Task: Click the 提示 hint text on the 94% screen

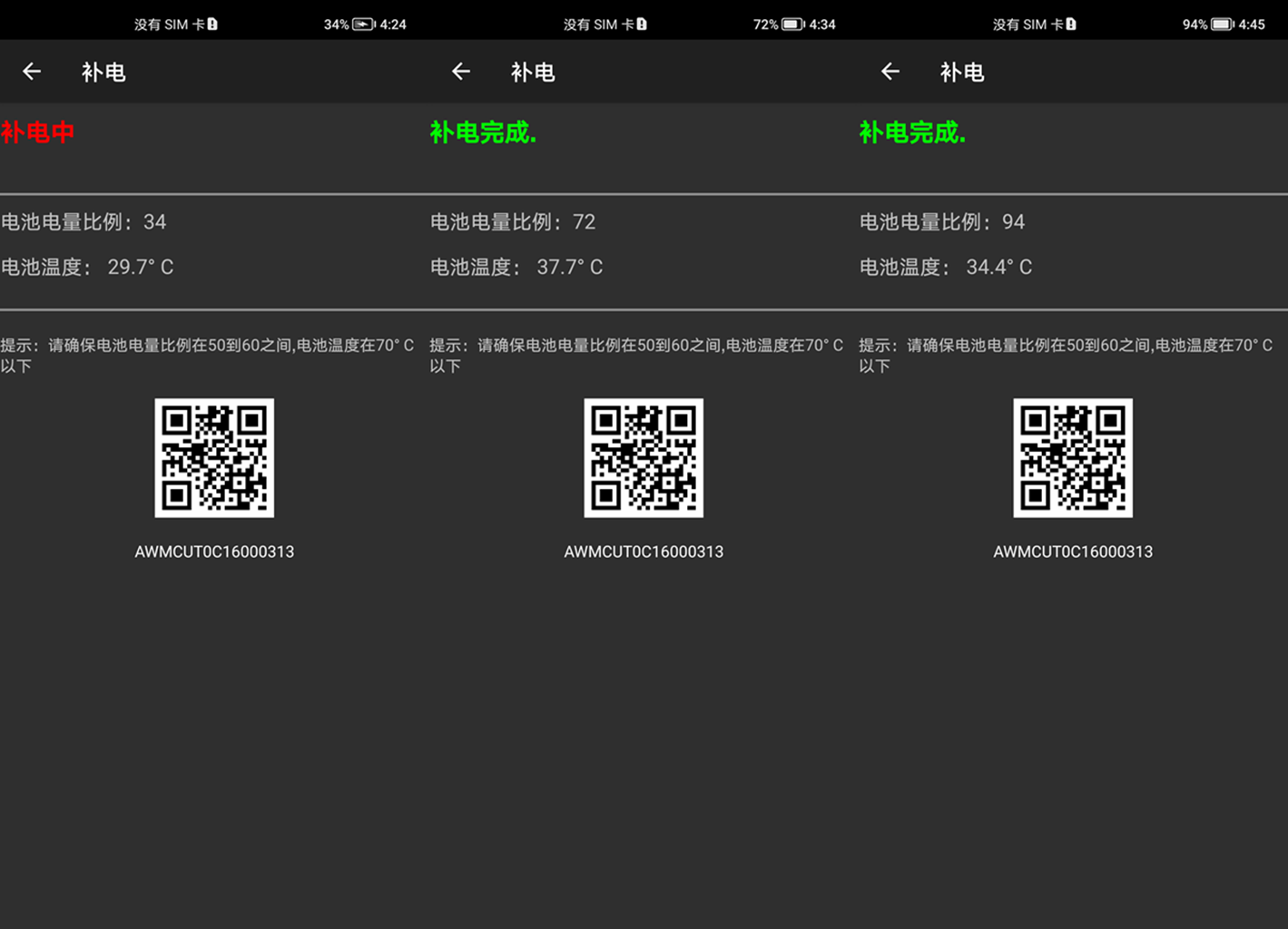Action: click(x=1066, y=355)
